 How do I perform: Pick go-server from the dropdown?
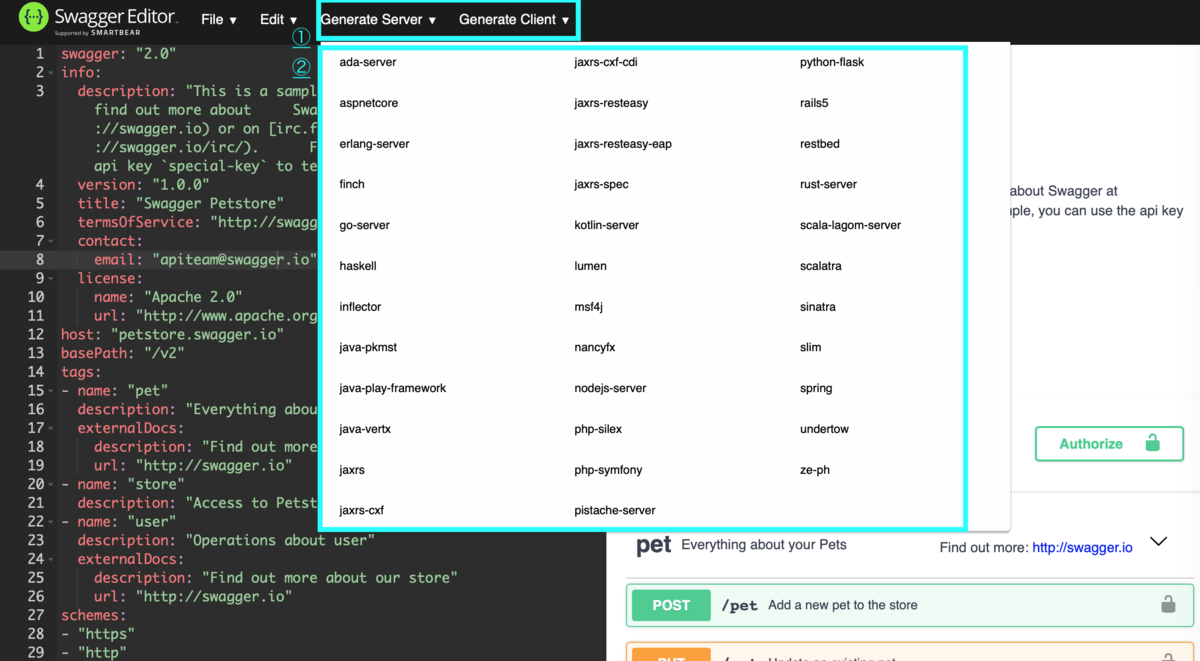(364, 225)
